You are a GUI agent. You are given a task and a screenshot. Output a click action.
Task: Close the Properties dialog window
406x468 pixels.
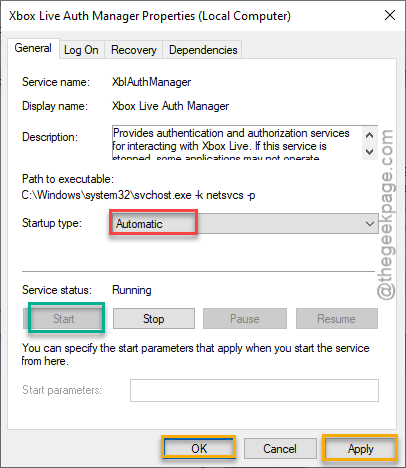[390, 15]
